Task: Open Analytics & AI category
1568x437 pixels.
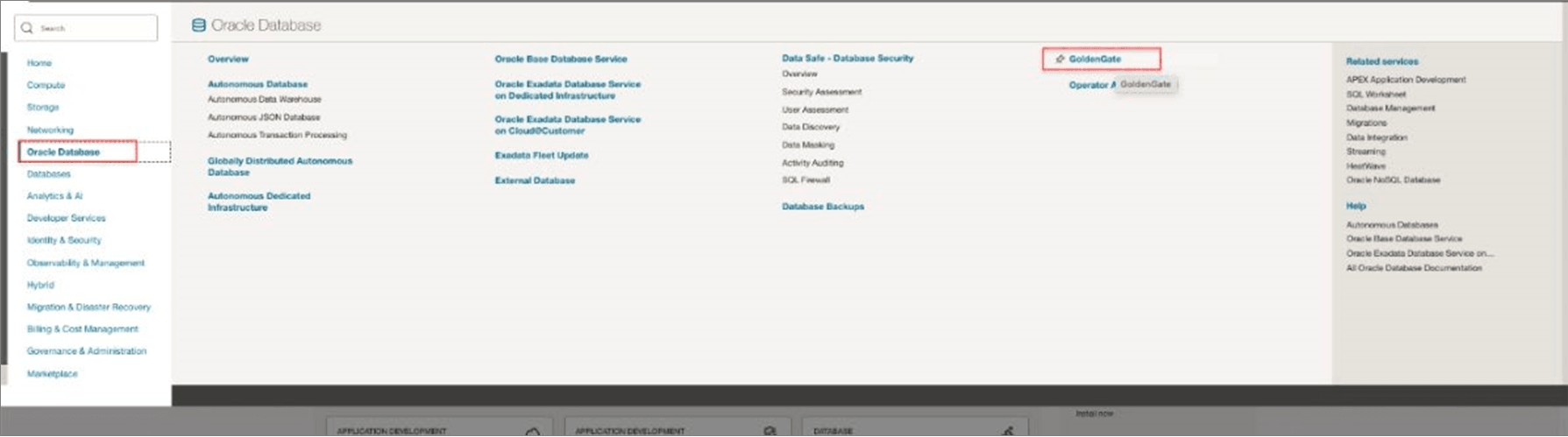Action: [54, 196]
